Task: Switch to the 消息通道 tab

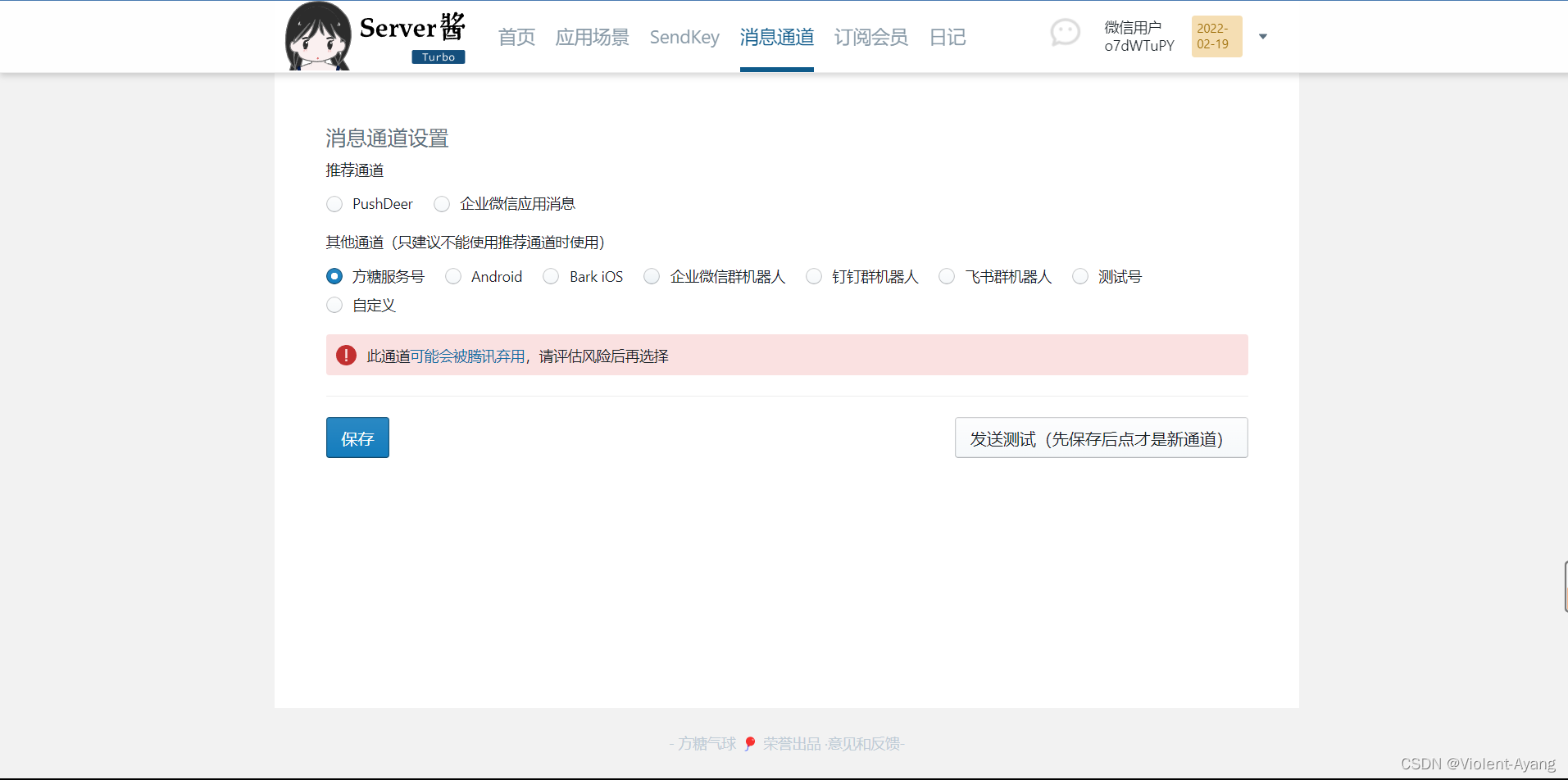Action: 776,37
